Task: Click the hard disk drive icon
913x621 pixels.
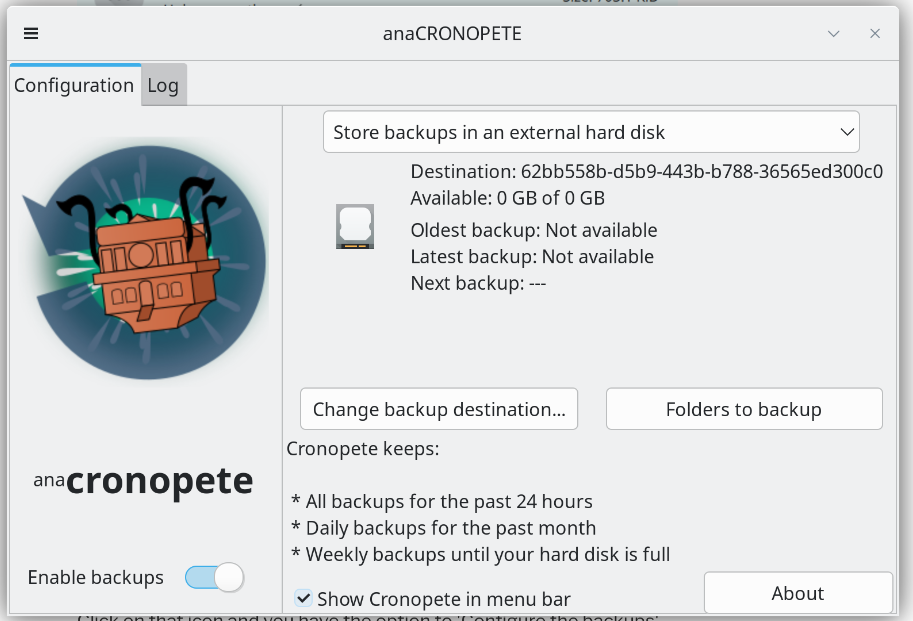Action: (x=355, y=226)
